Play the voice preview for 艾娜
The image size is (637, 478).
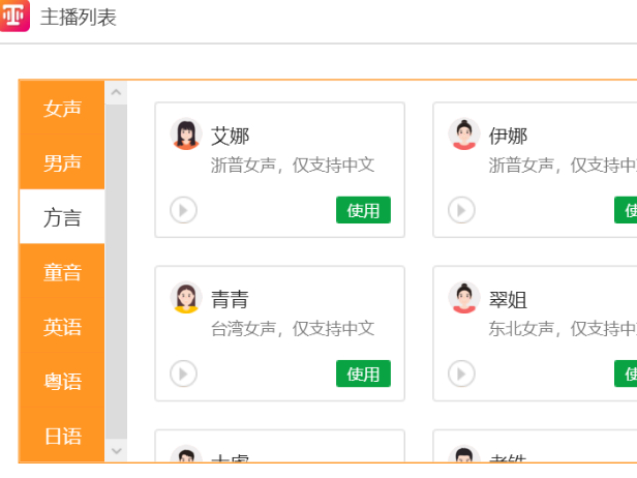183,210
